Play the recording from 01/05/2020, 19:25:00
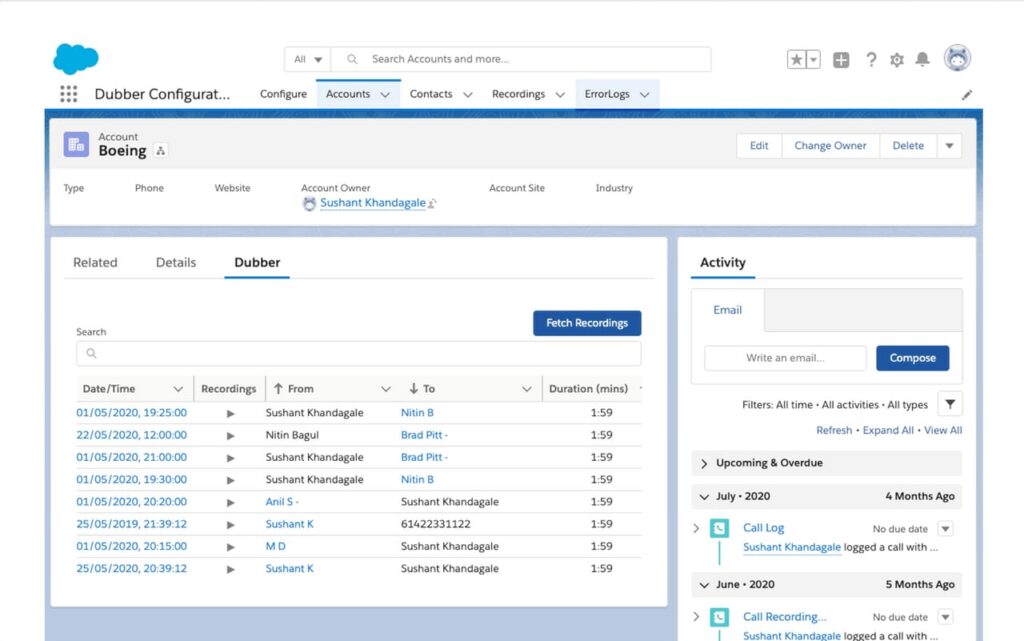1024x641 pixels. tap(231, 413)
